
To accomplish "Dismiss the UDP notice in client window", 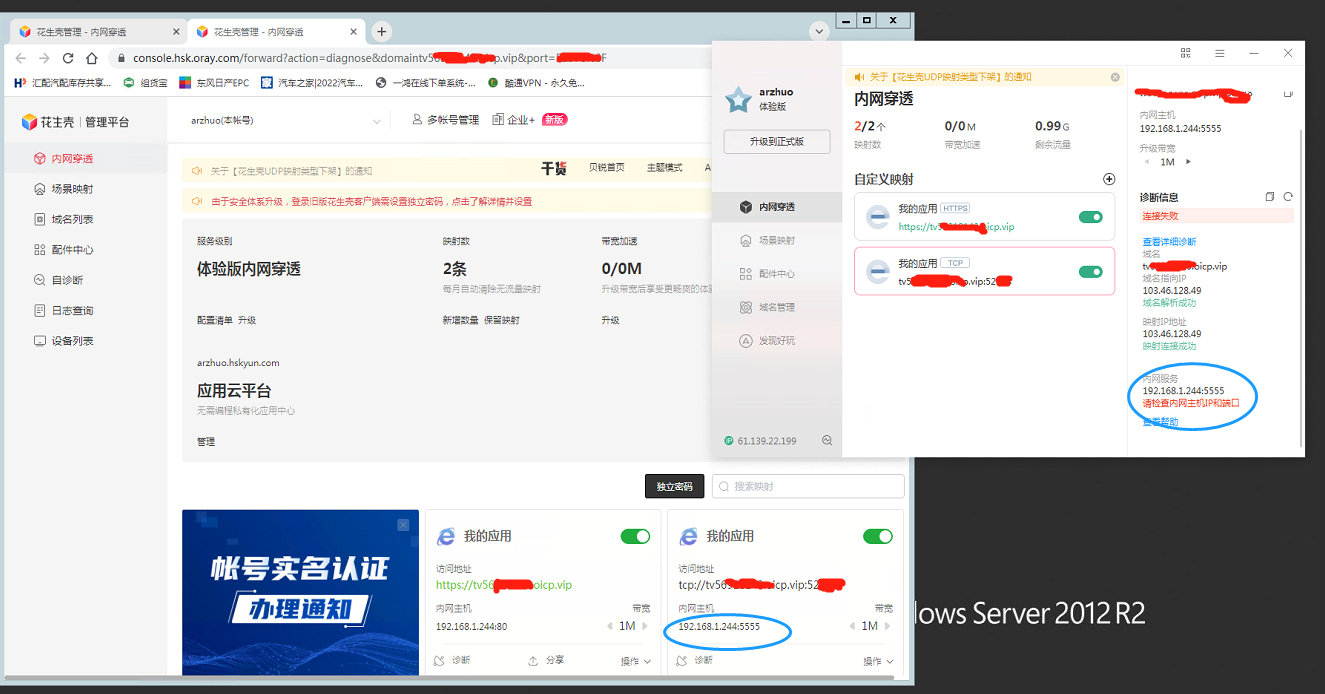I will pos(1115,77).
